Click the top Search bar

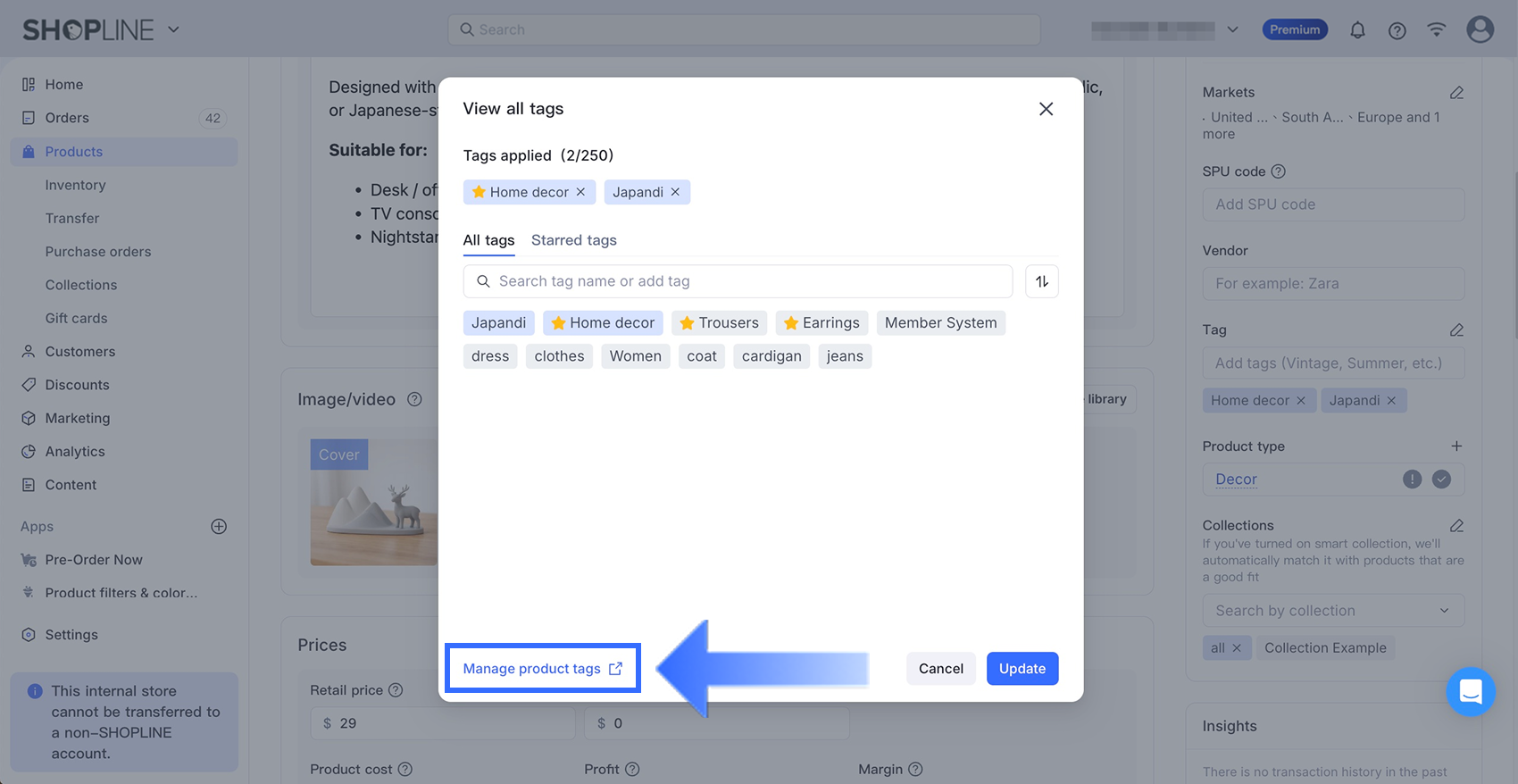(x=744, y=29)
